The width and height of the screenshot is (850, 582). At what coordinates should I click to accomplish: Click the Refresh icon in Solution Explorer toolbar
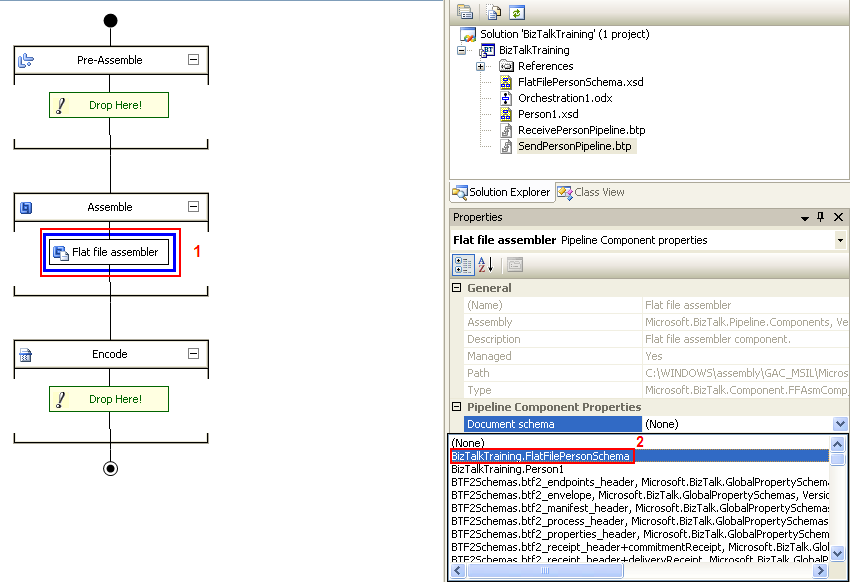517,12
